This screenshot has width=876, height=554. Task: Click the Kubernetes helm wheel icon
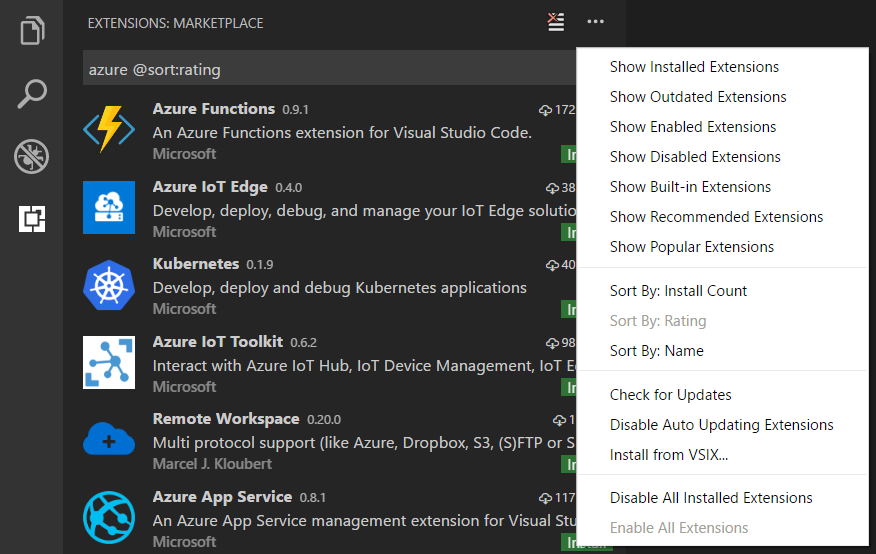coord(109,285)
